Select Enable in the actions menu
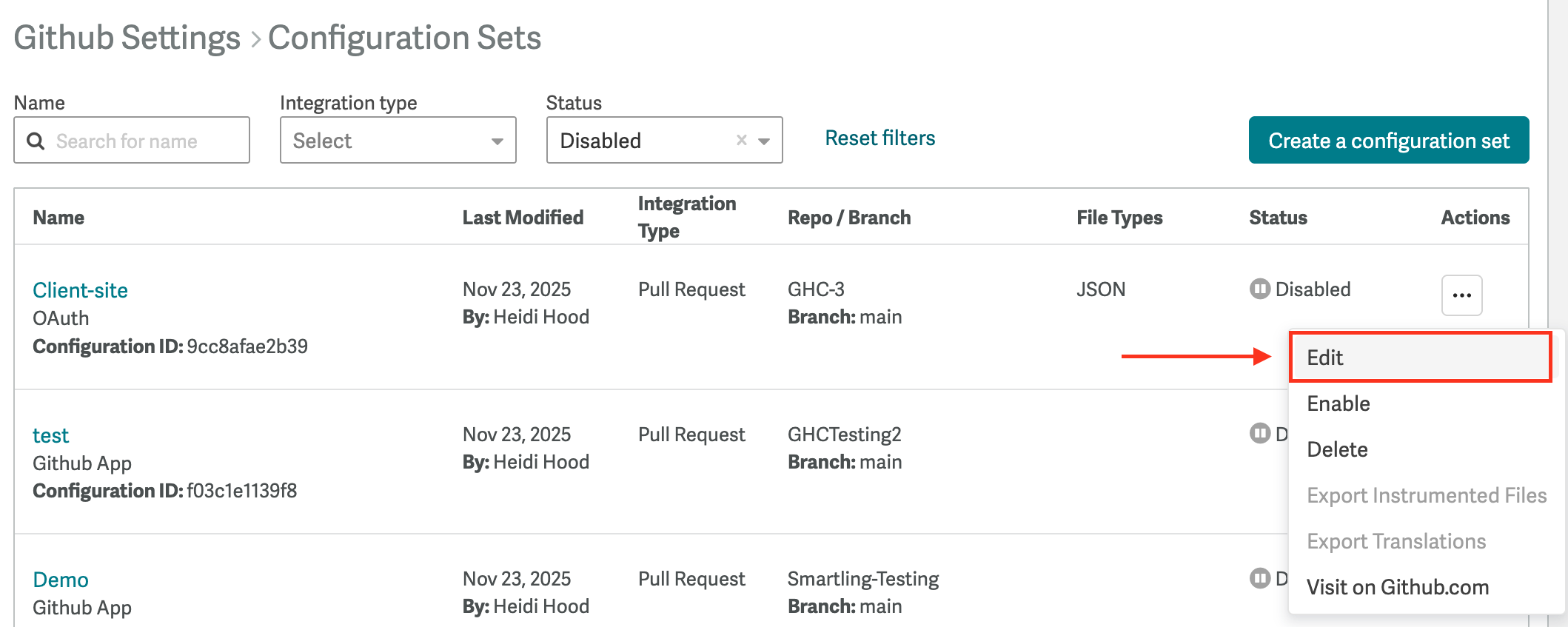 click(1339, 403)
